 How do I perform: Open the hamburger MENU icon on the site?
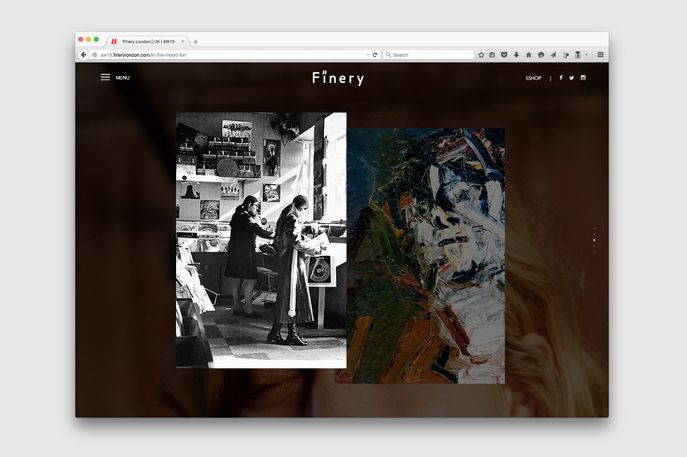coord(105,77)
